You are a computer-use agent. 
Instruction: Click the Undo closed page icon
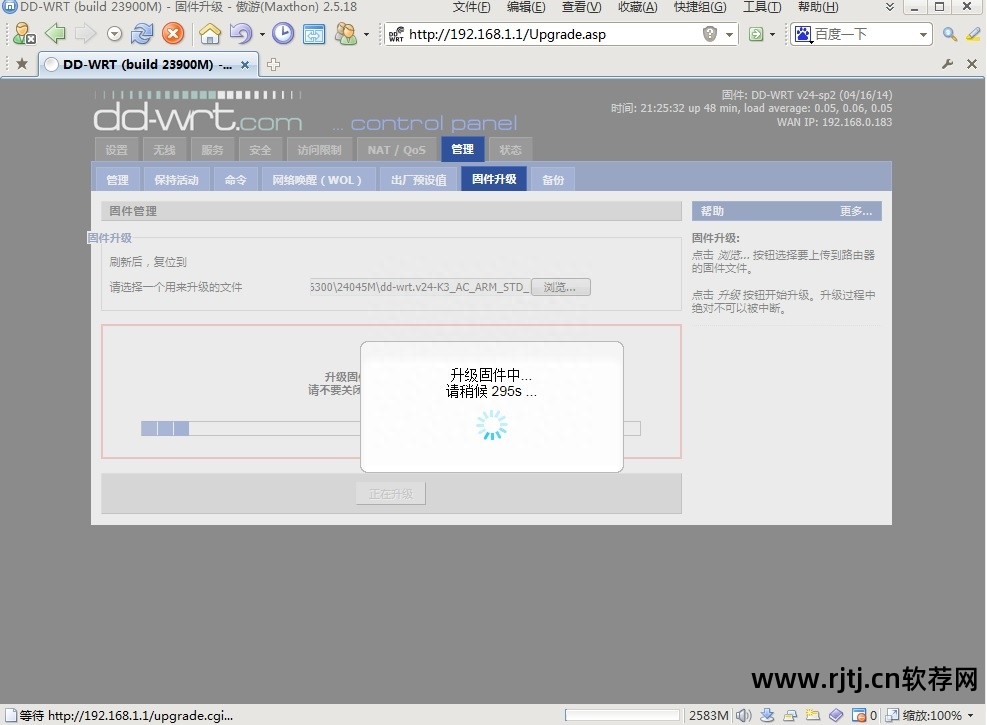(240, 33)
